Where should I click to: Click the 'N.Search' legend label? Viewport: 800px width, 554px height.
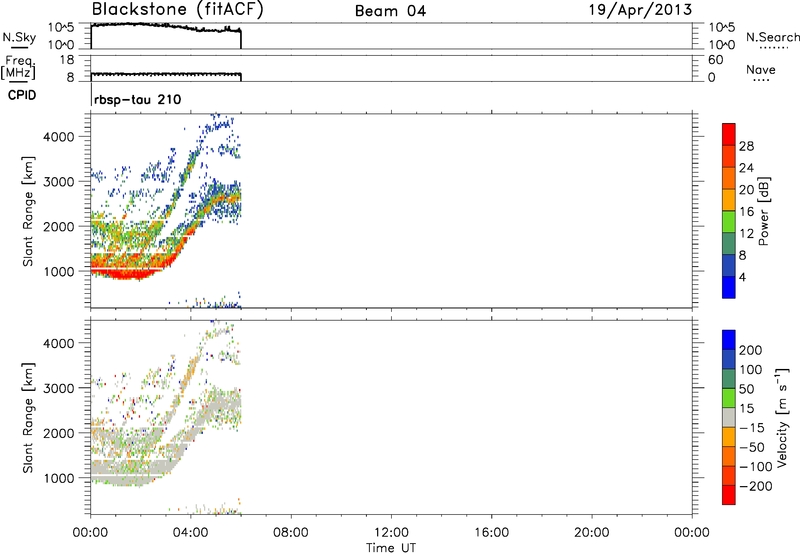tap(773, 37)
